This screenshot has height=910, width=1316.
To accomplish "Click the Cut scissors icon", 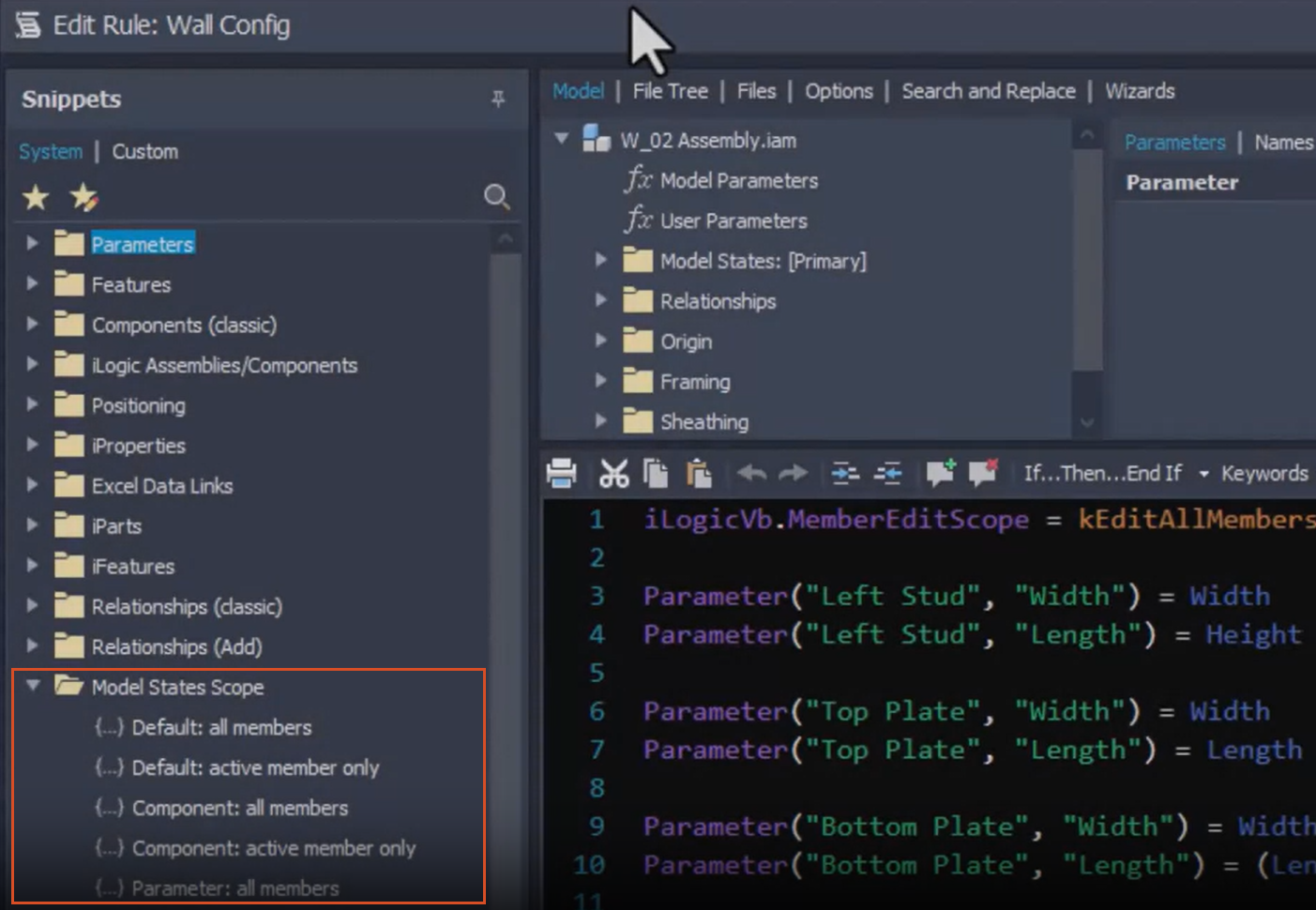I will tap(613, 473).
